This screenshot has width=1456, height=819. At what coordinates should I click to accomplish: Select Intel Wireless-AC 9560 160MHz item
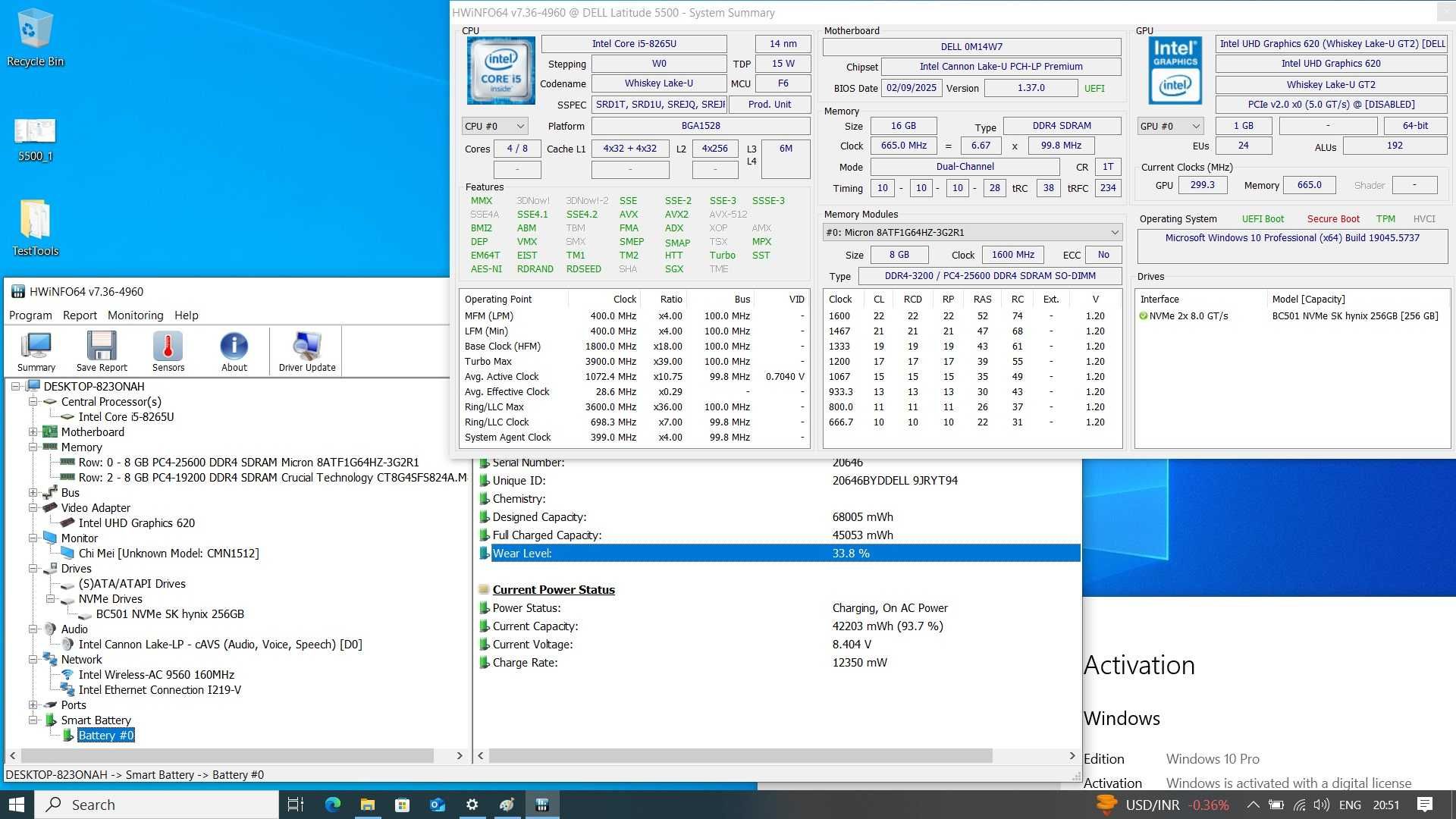click(x=156, y=674)
